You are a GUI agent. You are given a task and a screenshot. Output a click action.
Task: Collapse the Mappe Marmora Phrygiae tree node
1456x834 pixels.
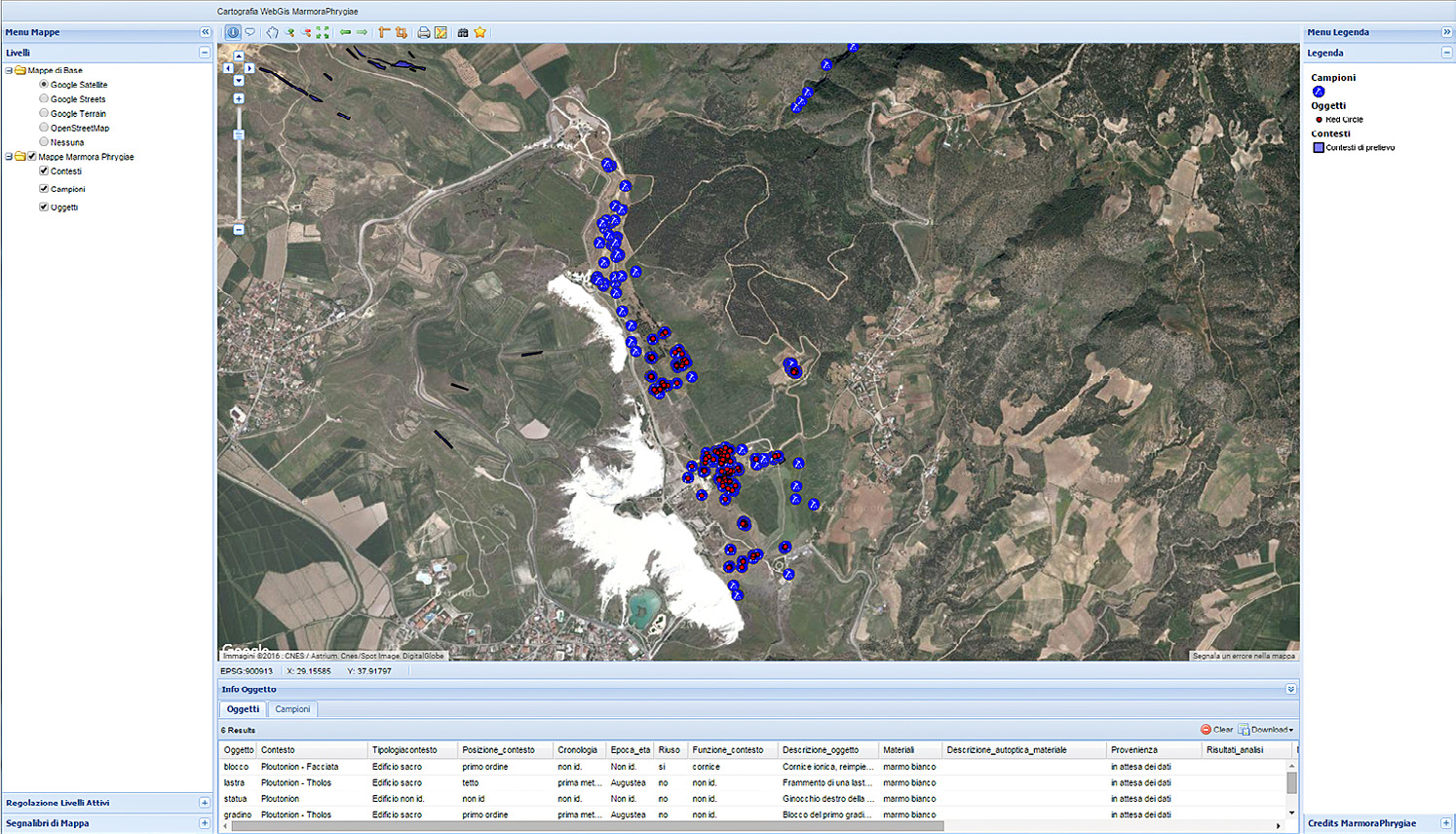click(9, 156)
